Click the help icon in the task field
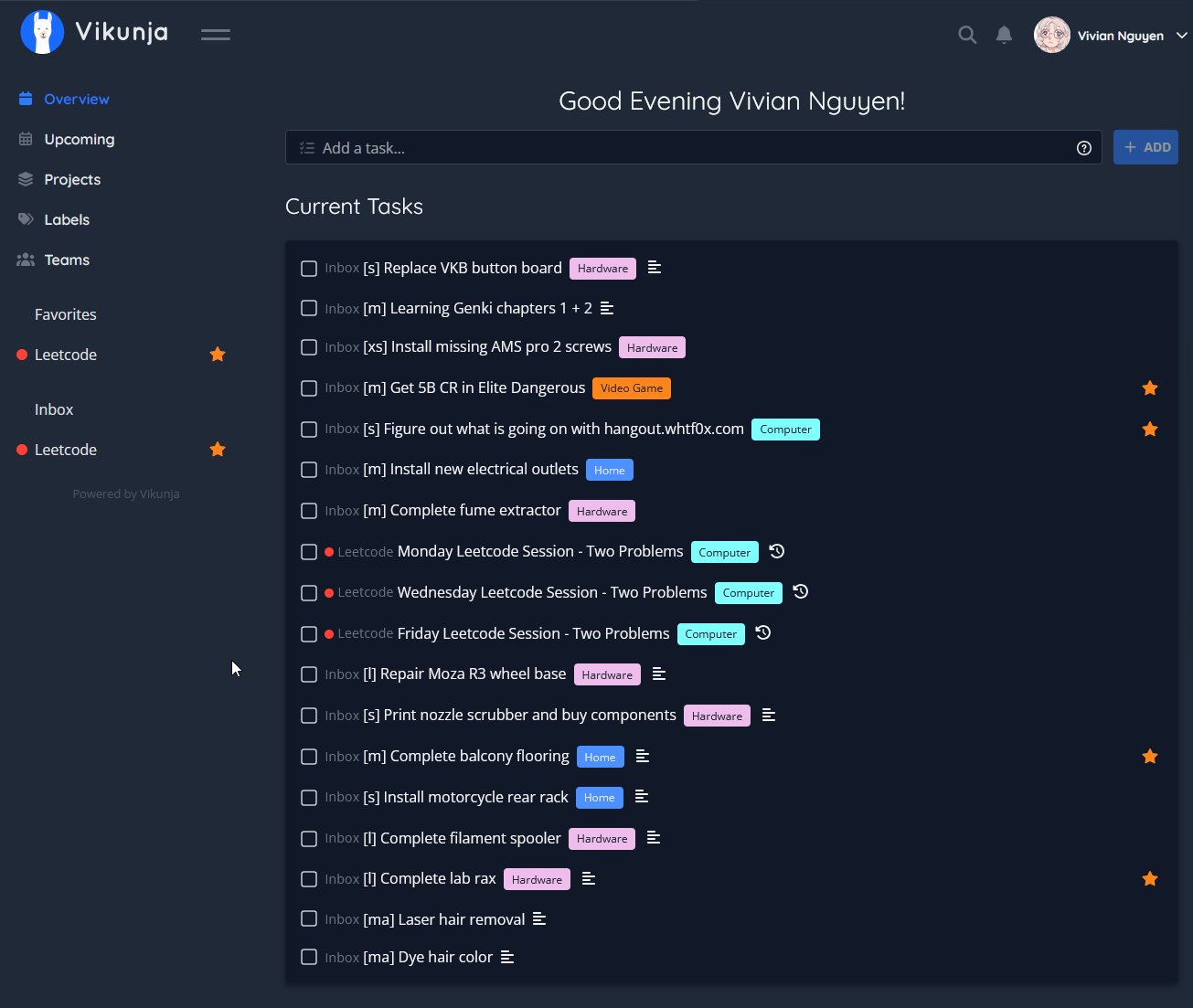1193x1008 pixels. pyautogui.click(x=1084, y=148)
